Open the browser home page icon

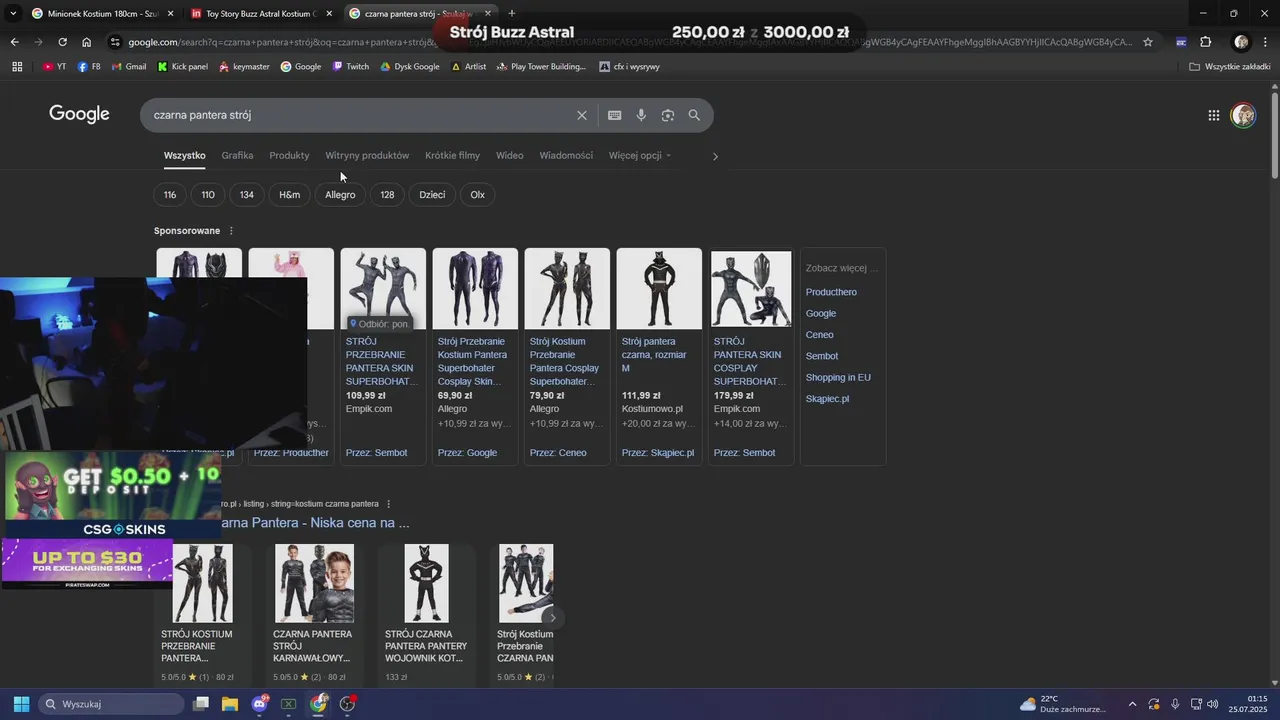pyautogui.click(x=87, y=42)
